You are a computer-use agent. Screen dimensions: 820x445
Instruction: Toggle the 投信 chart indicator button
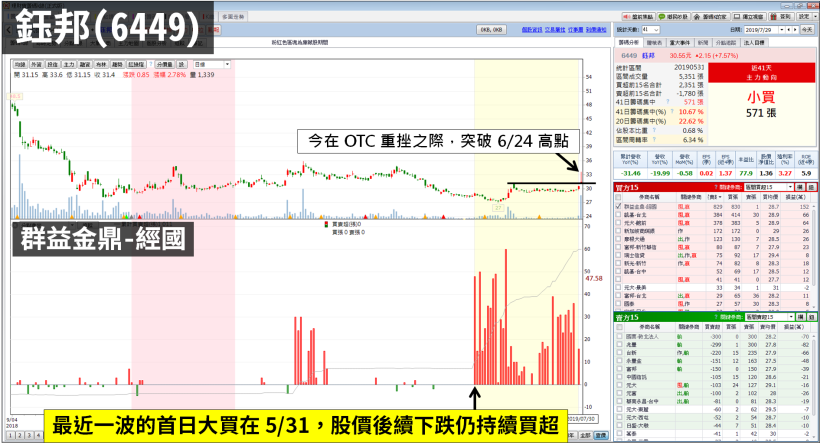point(52,64)
